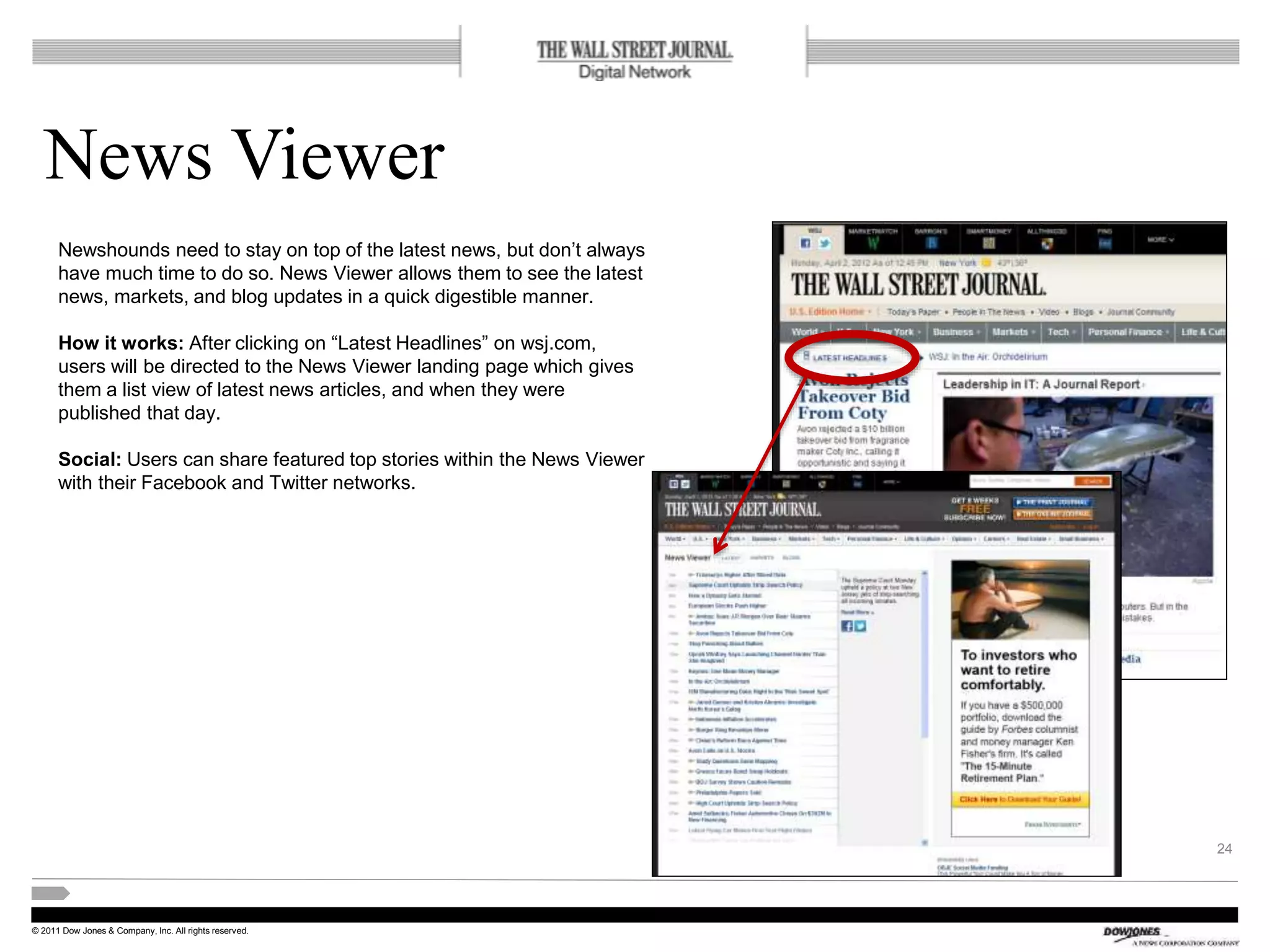
Task: Click scroll-down arrow of News Viewer preview pane
Action: pyautogui.click(x=924, y=842)
